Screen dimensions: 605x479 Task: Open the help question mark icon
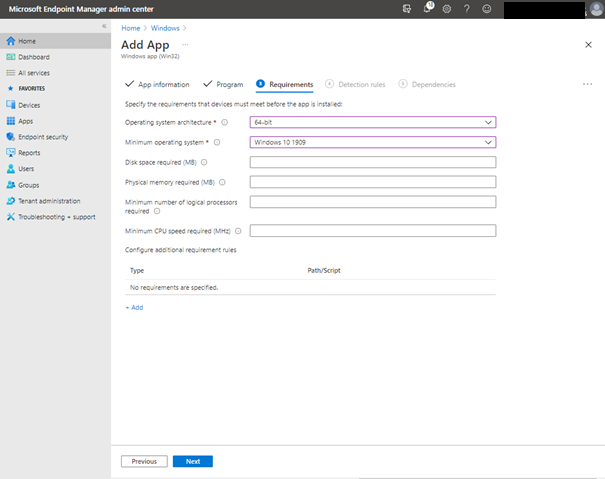[x=467, y=8]
